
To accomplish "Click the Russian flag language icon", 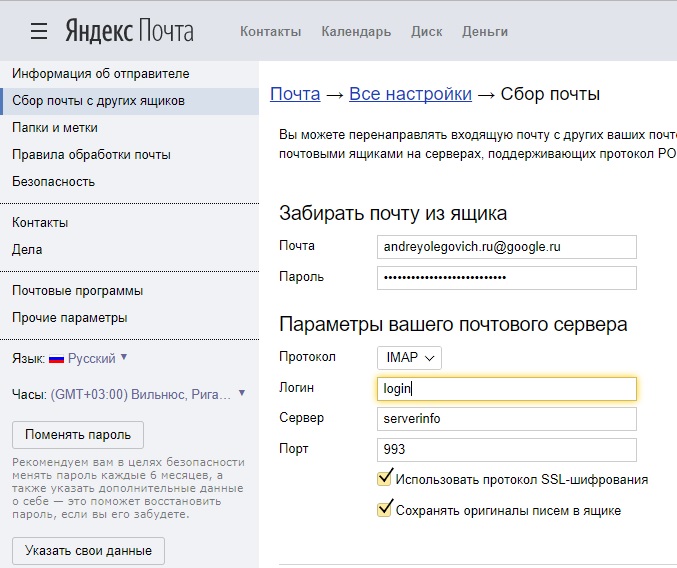I will pos(56,359).
